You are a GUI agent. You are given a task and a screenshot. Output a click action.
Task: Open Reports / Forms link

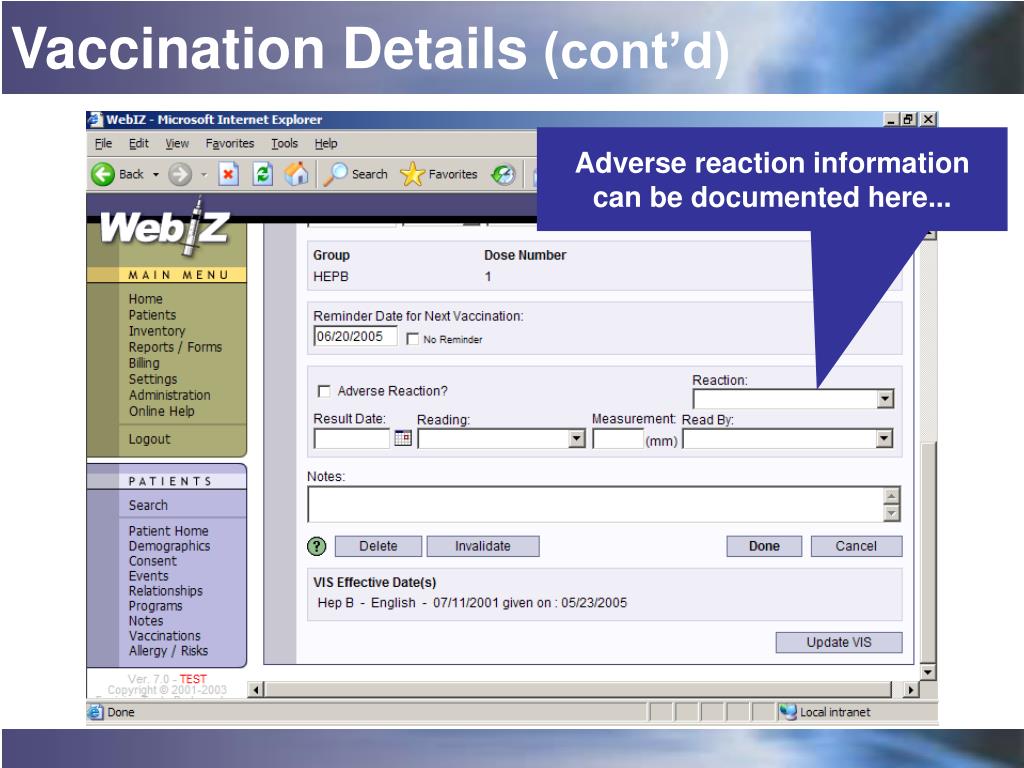tap(175, 347)
